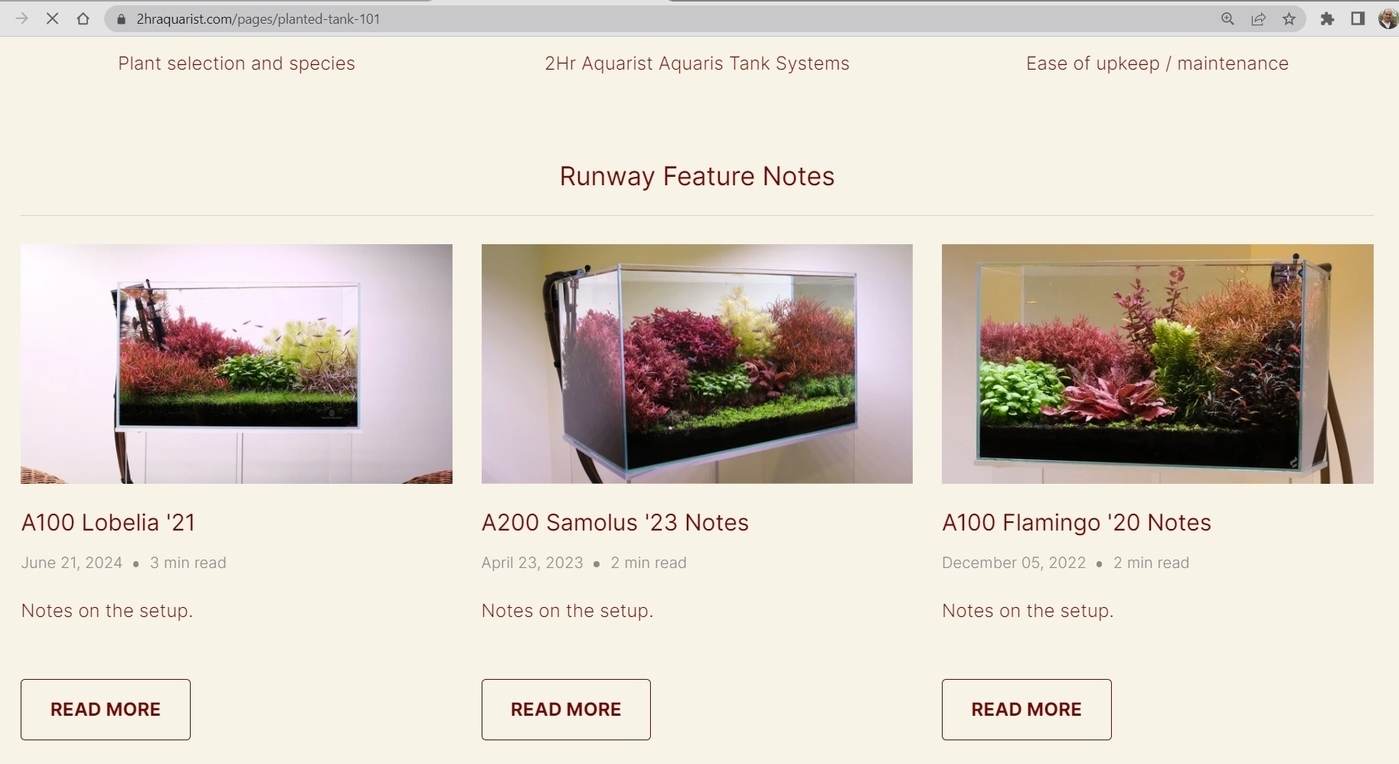
Task: Click '2 min read' under A200 Samolus
Action: click(649, 563)
